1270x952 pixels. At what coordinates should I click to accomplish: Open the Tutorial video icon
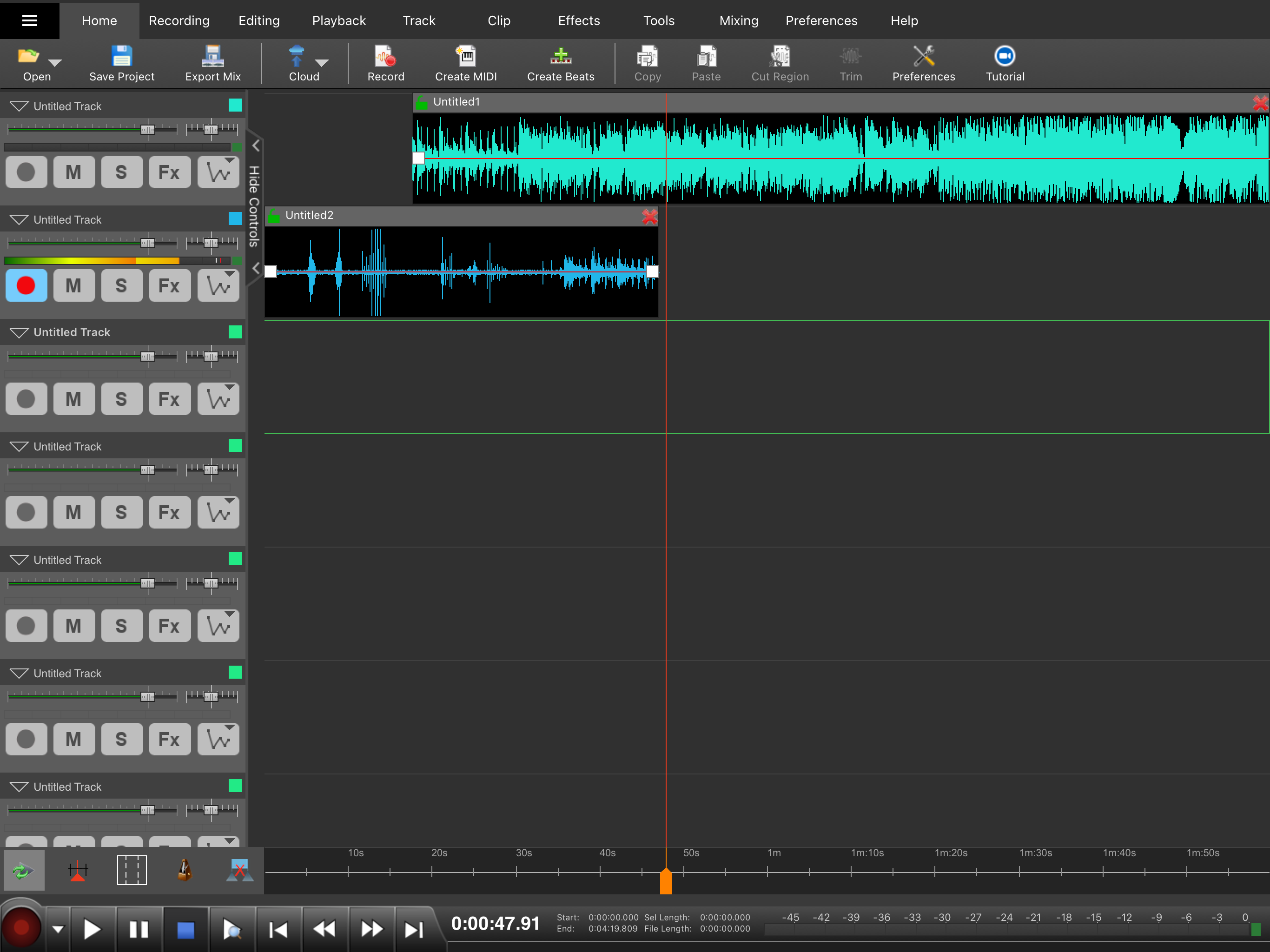pos(1004,56)
